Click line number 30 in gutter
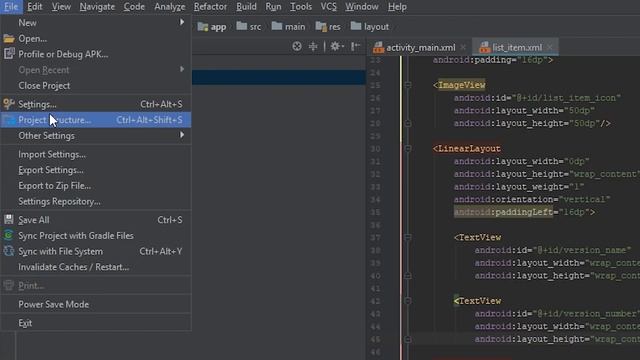This screenshot has width=640, height=360. [375, 149]
